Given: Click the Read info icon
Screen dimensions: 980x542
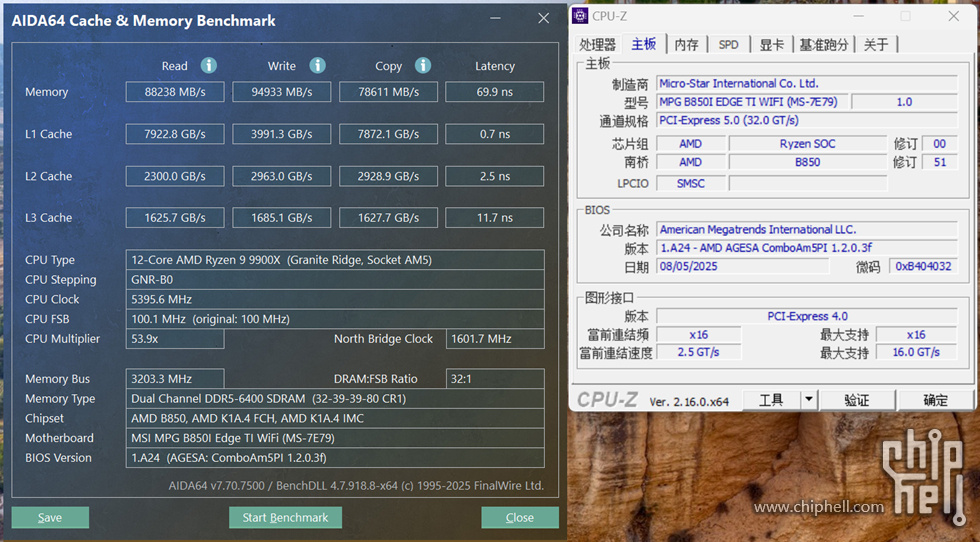Looking at the screenshot, I should coord(209,65).
